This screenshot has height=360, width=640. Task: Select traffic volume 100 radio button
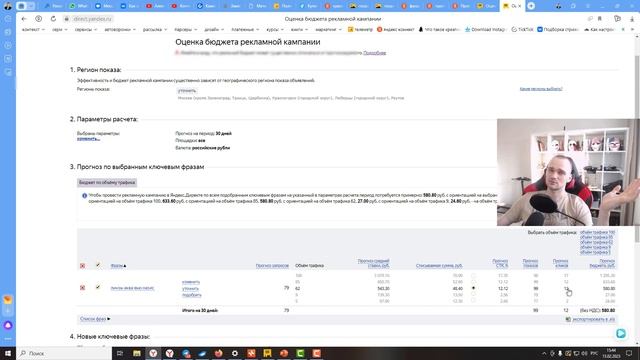[473, 276]
